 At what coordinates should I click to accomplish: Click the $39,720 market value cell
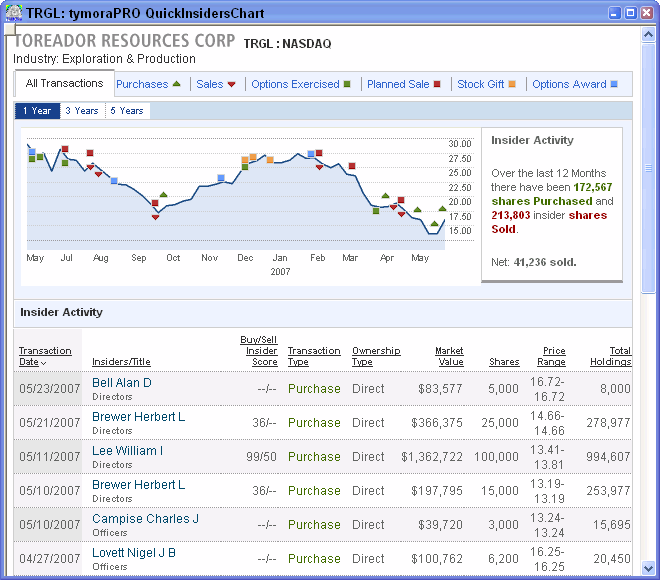pos(440,524)
